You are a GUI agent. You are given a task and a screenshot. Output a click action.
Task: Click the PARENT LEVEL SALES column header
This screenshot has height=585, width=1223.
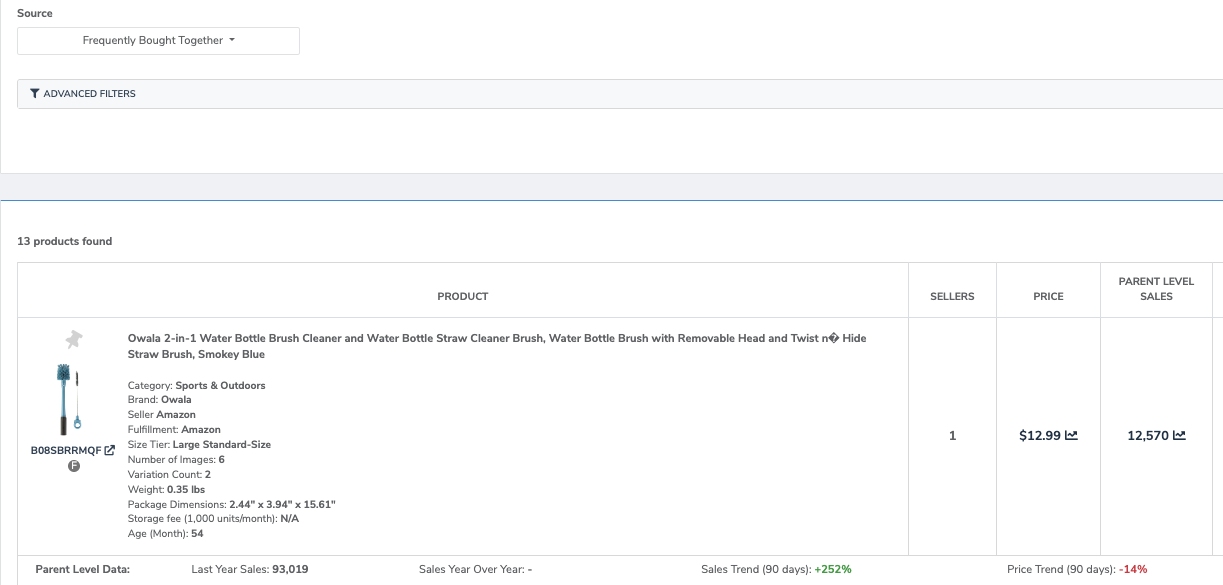click(1157, 289)
